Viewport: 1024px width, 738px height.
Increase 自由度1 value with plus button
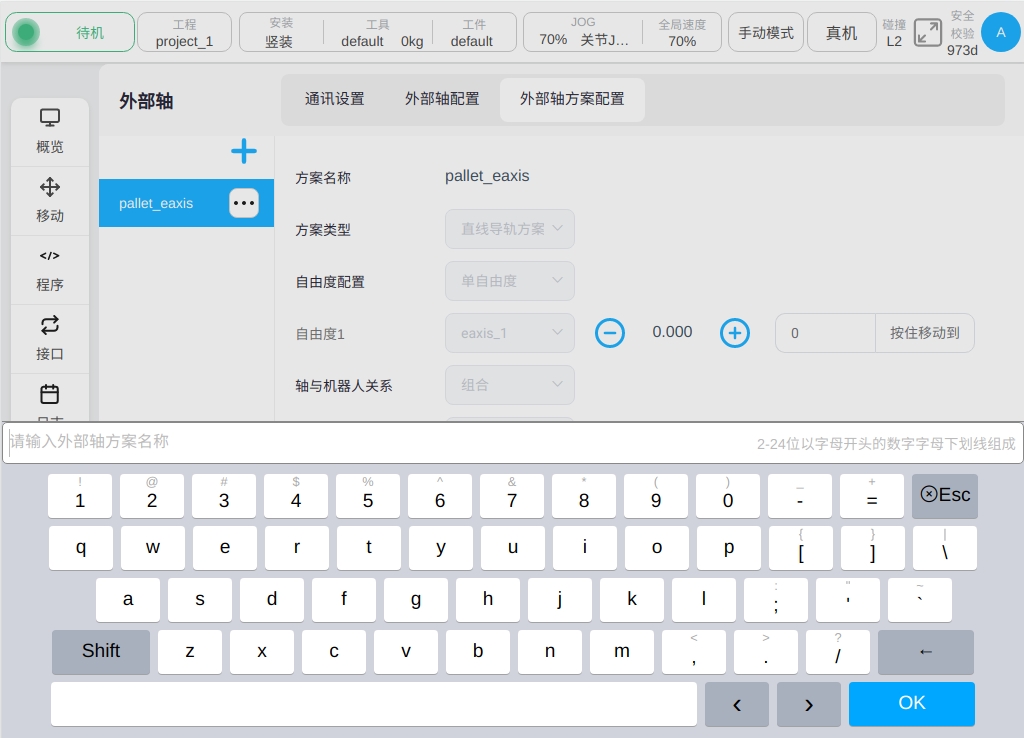coord(735,333)
